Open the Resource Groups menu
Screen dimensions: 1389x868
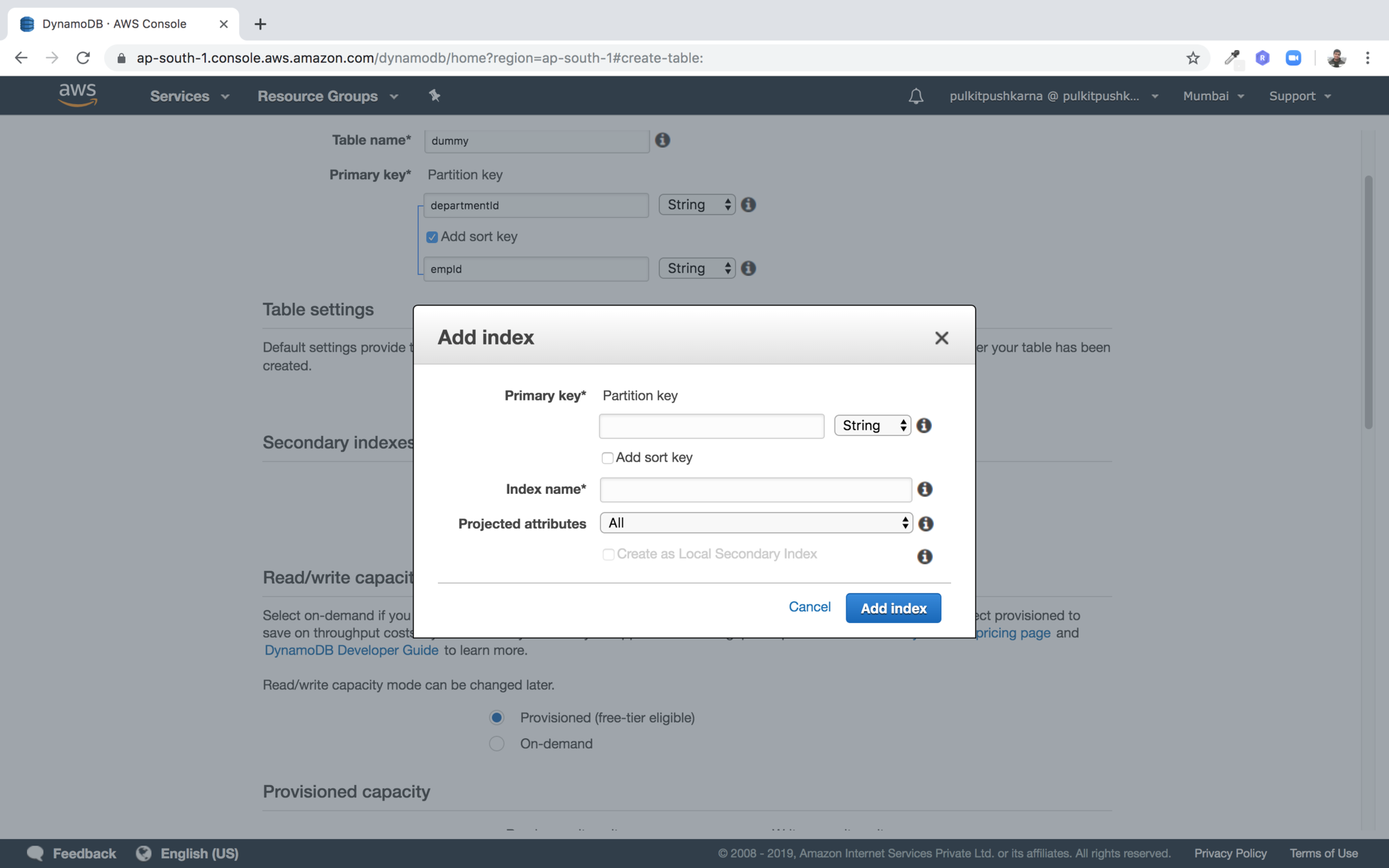coord(327,96)
